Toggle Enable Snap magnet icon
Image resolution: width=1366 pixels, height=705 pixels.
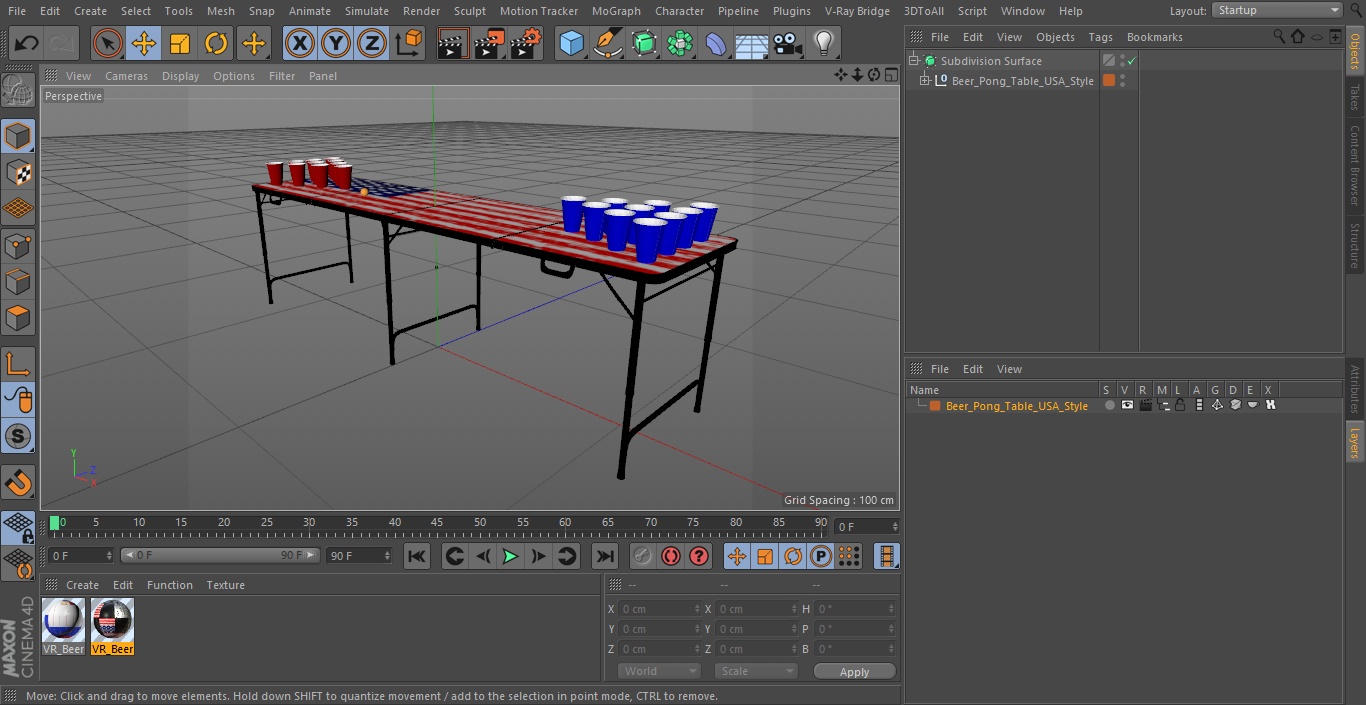tap(18, 482)
